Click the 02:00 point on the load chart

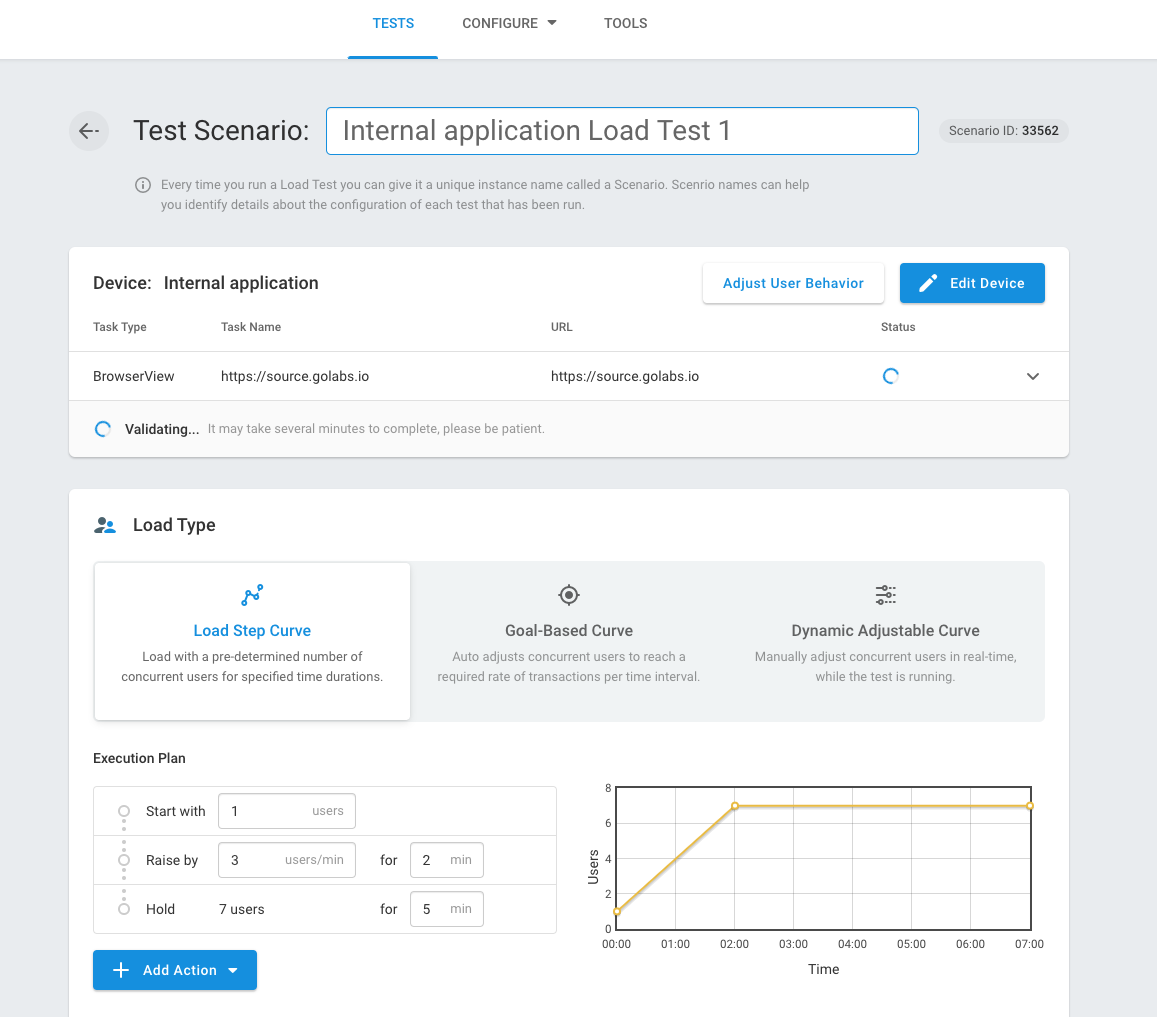coord(735,806)
